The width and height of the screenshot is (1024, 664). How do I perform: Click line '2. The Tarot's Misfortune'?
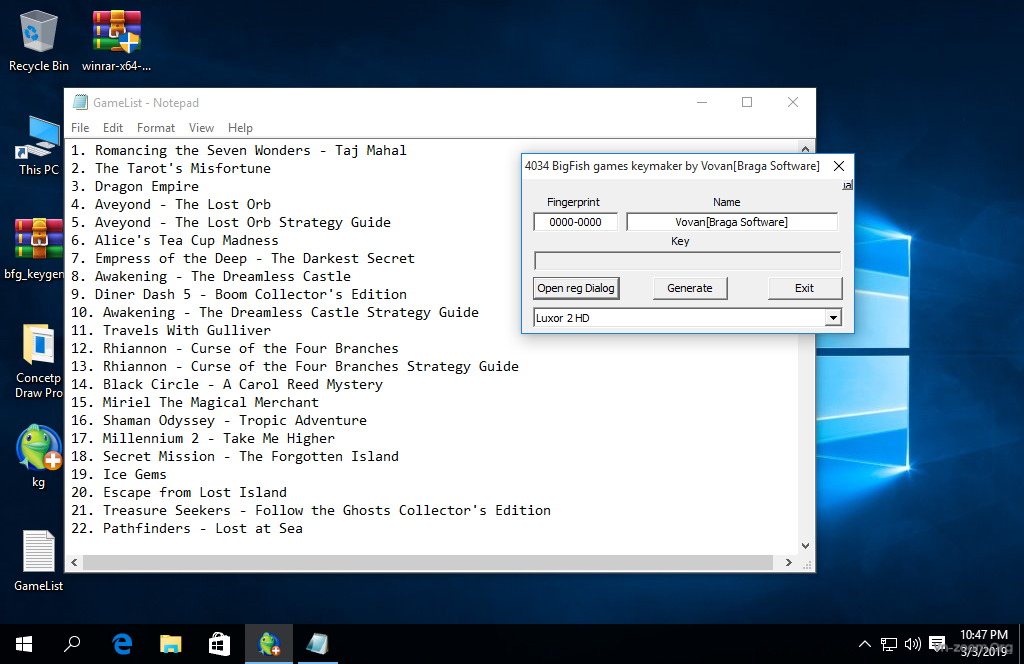(x=170, y=168)
